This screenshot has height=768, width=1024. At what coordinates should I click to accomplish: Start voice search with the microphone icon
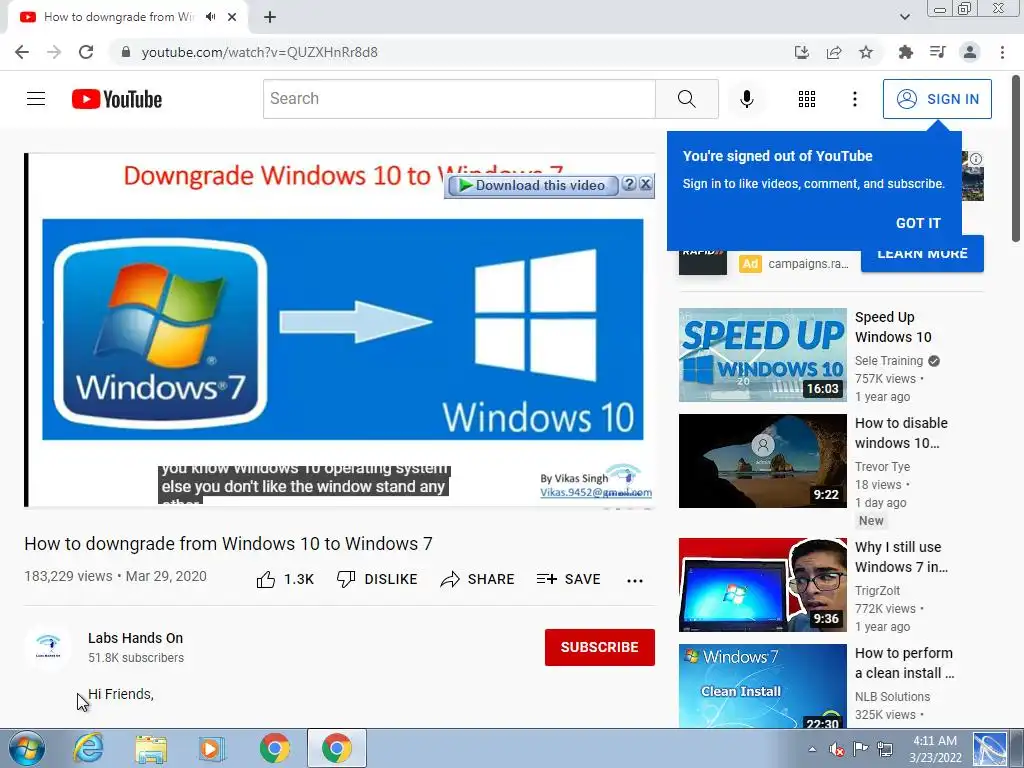(746, 99)
